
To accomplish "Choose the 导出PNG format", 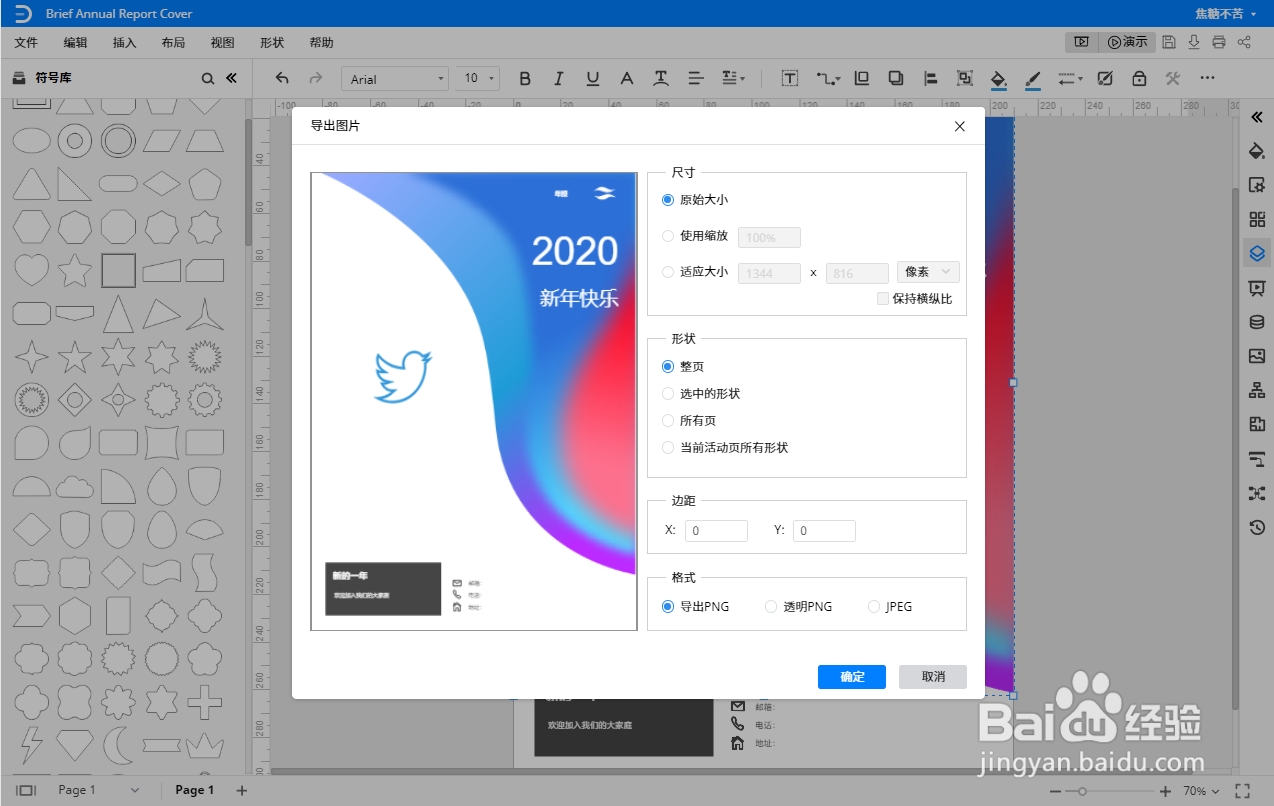I will point(668,607).
